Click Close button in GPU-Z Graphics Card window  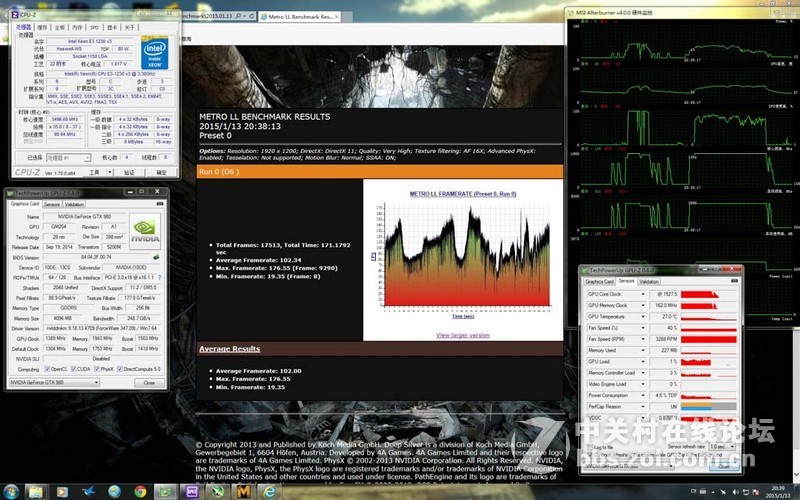click(x=149, y=383)
